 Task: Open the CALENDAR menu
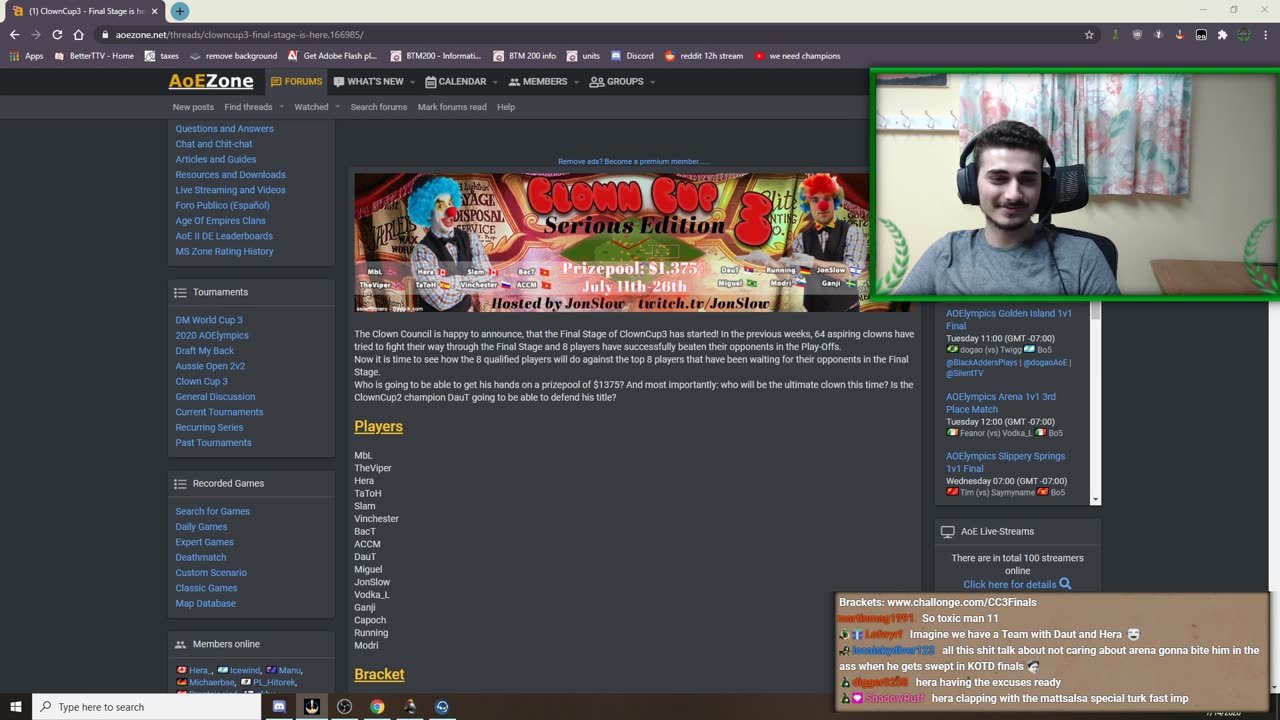tap(456, 81)
